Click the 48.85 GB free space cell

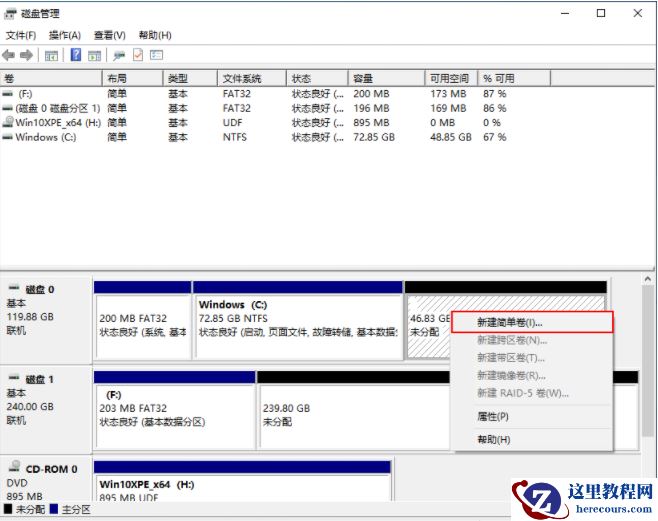[451, 137]
